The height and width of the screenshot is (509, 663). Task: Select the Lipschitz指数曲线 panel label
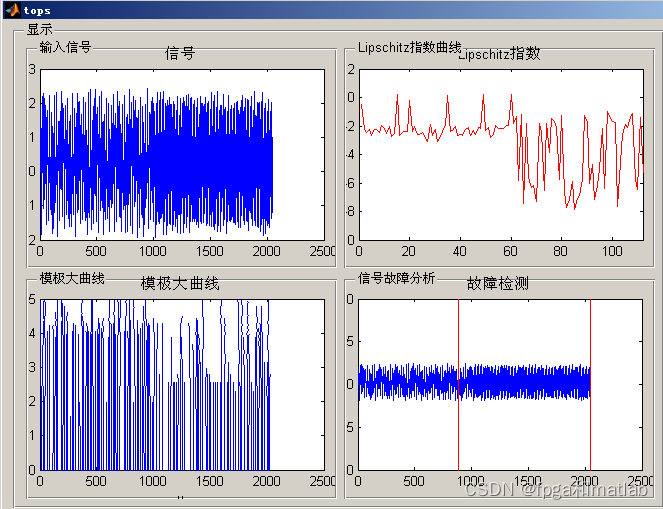point(409,47)
